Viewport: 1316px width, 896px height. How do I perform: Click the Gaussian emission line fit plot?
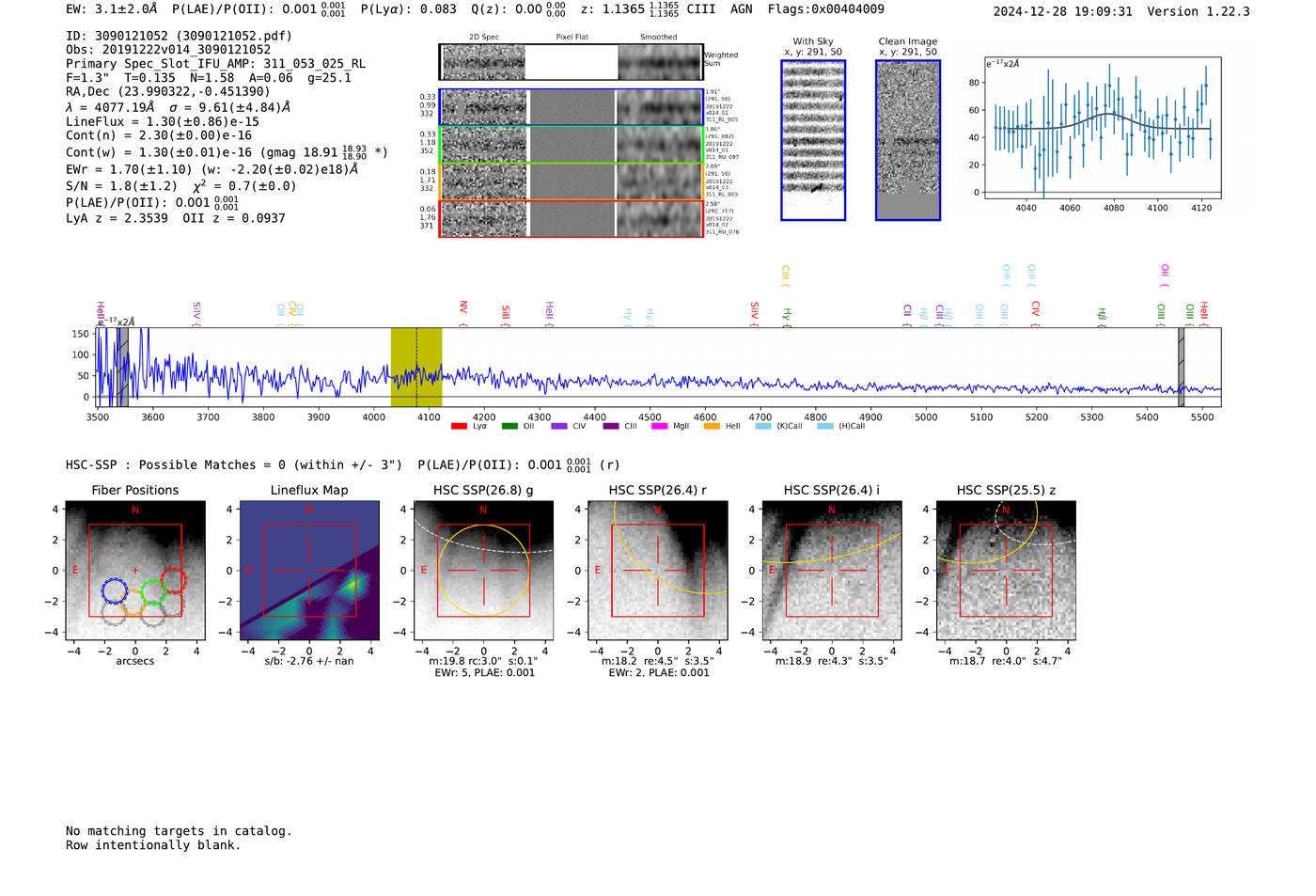click(1104, 128)
